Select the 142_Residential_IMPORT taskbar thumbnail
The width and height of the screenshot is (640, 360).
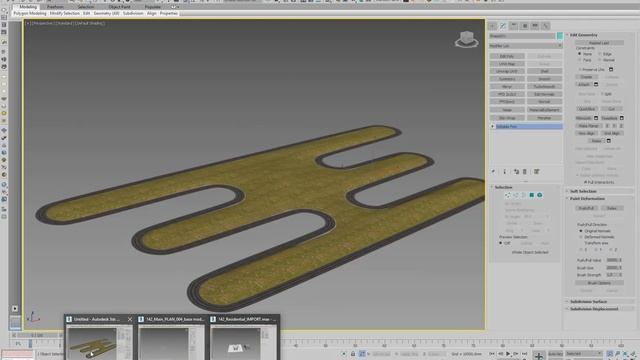coord(244,338)
